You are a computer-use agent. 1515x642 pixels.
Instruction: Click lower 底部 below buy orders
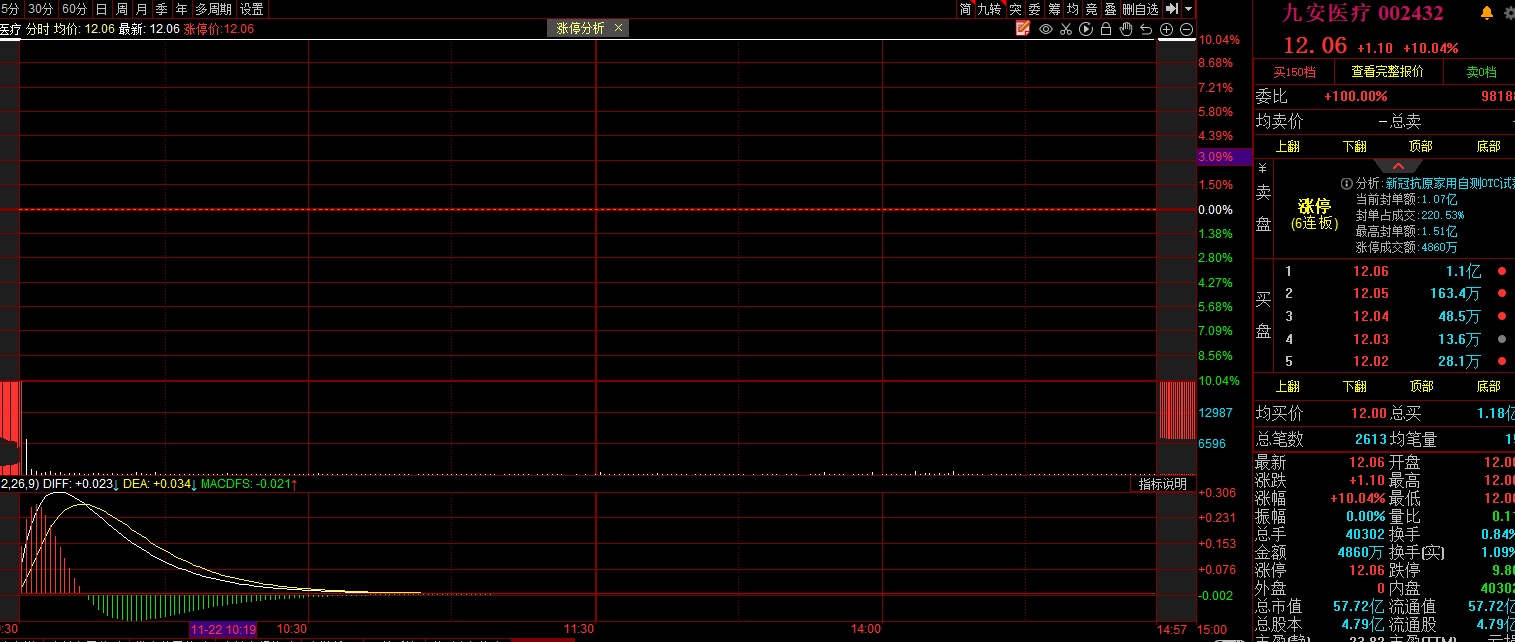pos(1488,386)
